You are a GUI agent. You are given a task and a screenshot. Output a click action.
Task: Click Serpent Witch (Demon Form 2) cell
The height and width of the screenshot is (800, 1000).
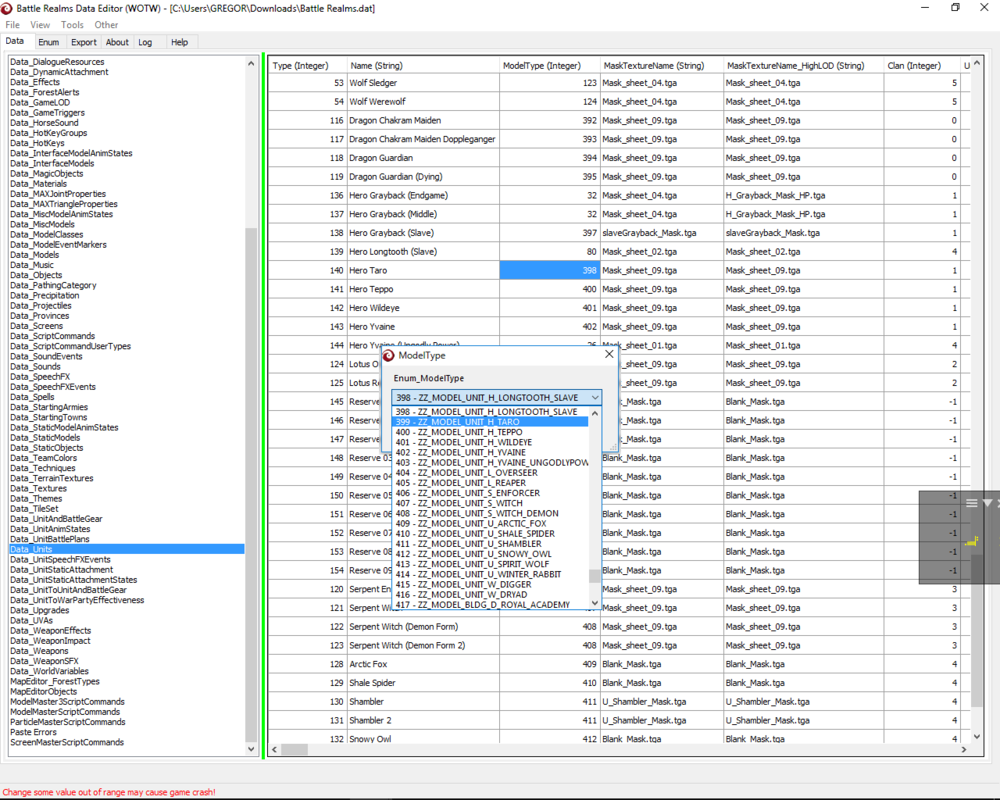click(x=422, y=645)
